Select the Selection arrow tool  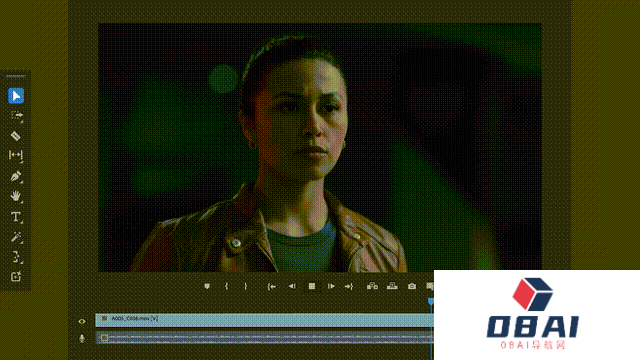pyautogui.click(x=16, y=96)
